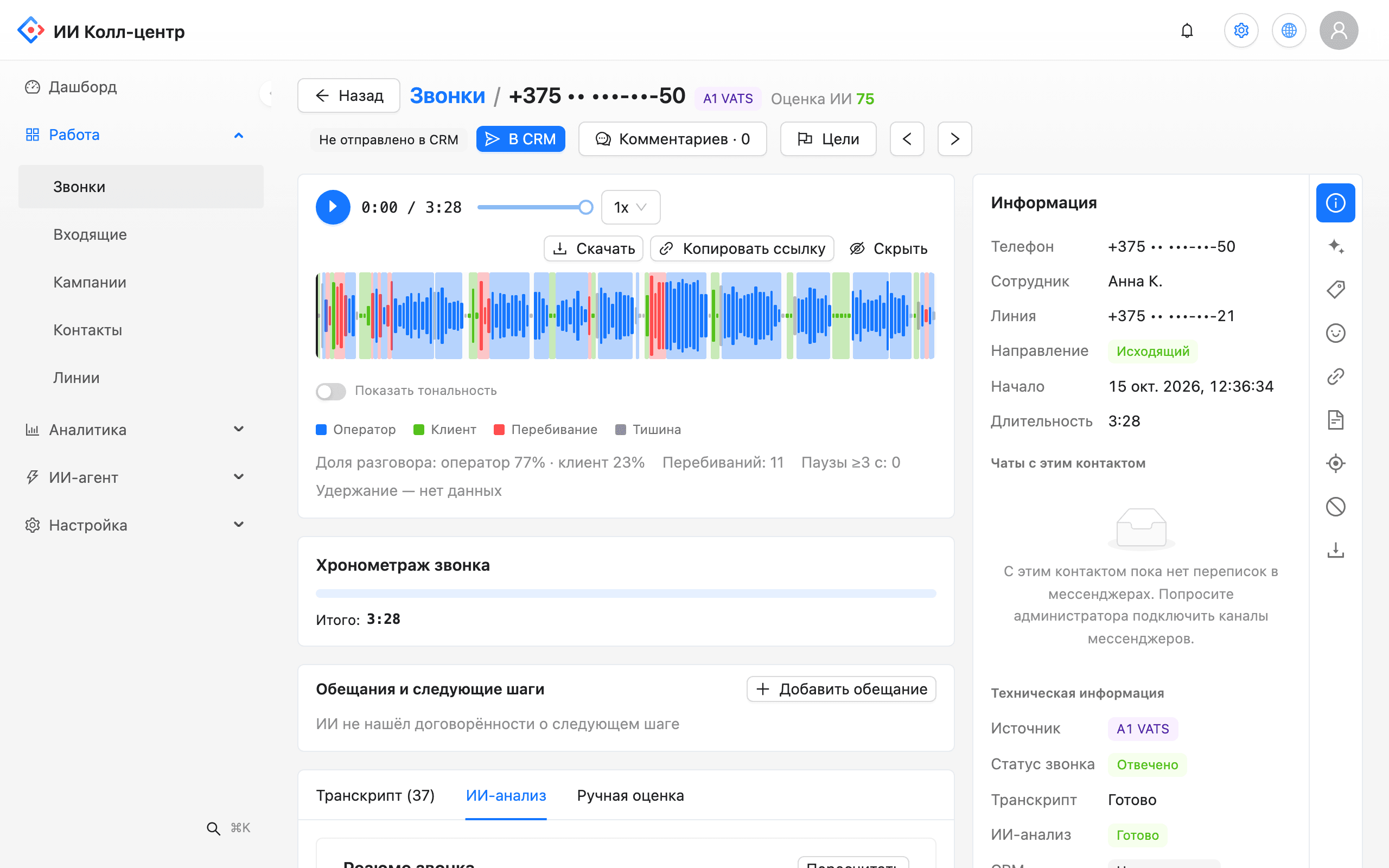Select the ИИ-анализ tab
The width and height of the screenshot is (1389, 868).
click(506, 796)
